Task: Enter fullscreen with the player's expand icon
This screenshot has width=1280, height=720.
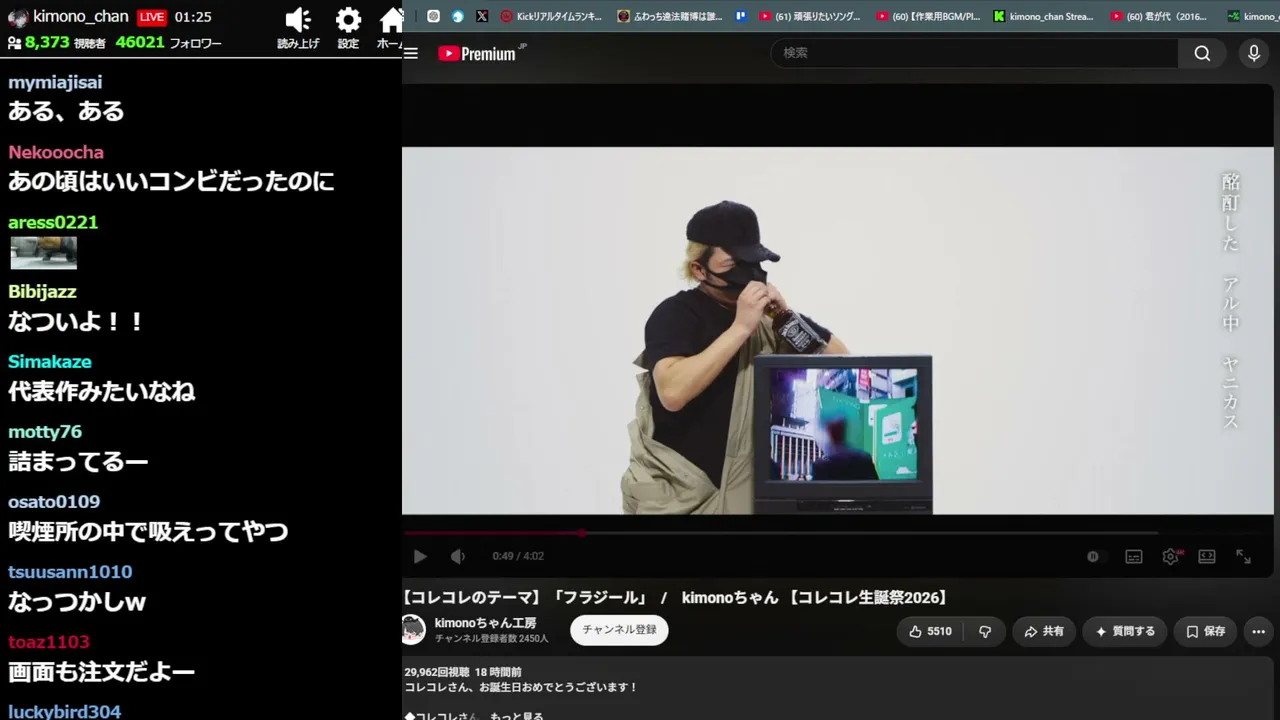Action: [x=1243, y=557]
